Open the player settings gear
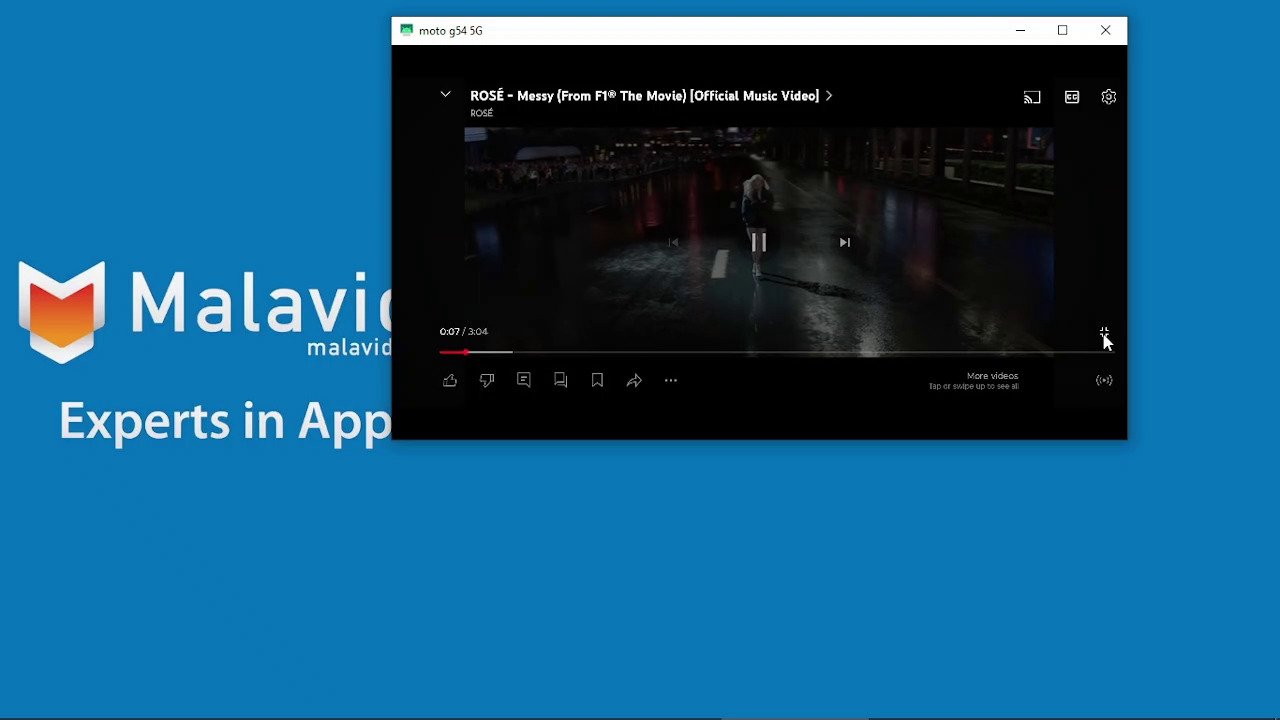Screen dimensions: 1280x720 click(x=1108, y=97)
